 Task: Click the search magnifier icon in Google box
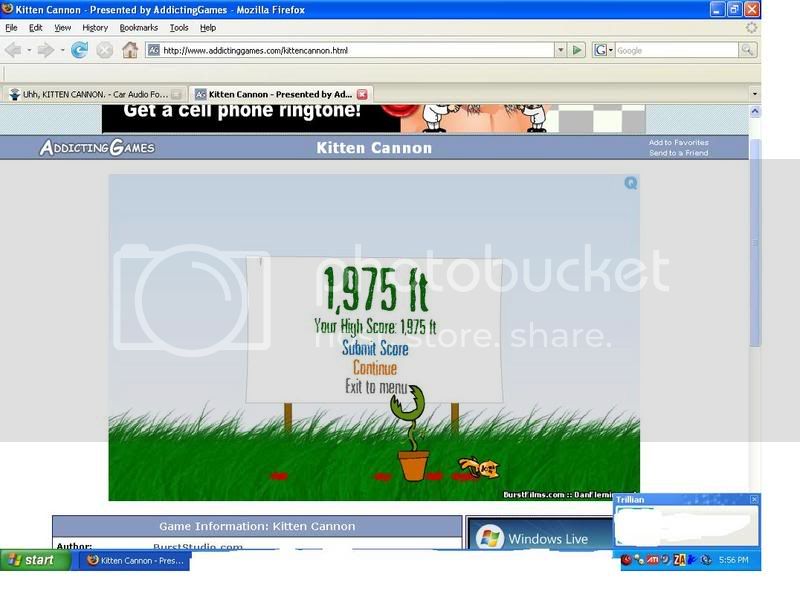747,50
